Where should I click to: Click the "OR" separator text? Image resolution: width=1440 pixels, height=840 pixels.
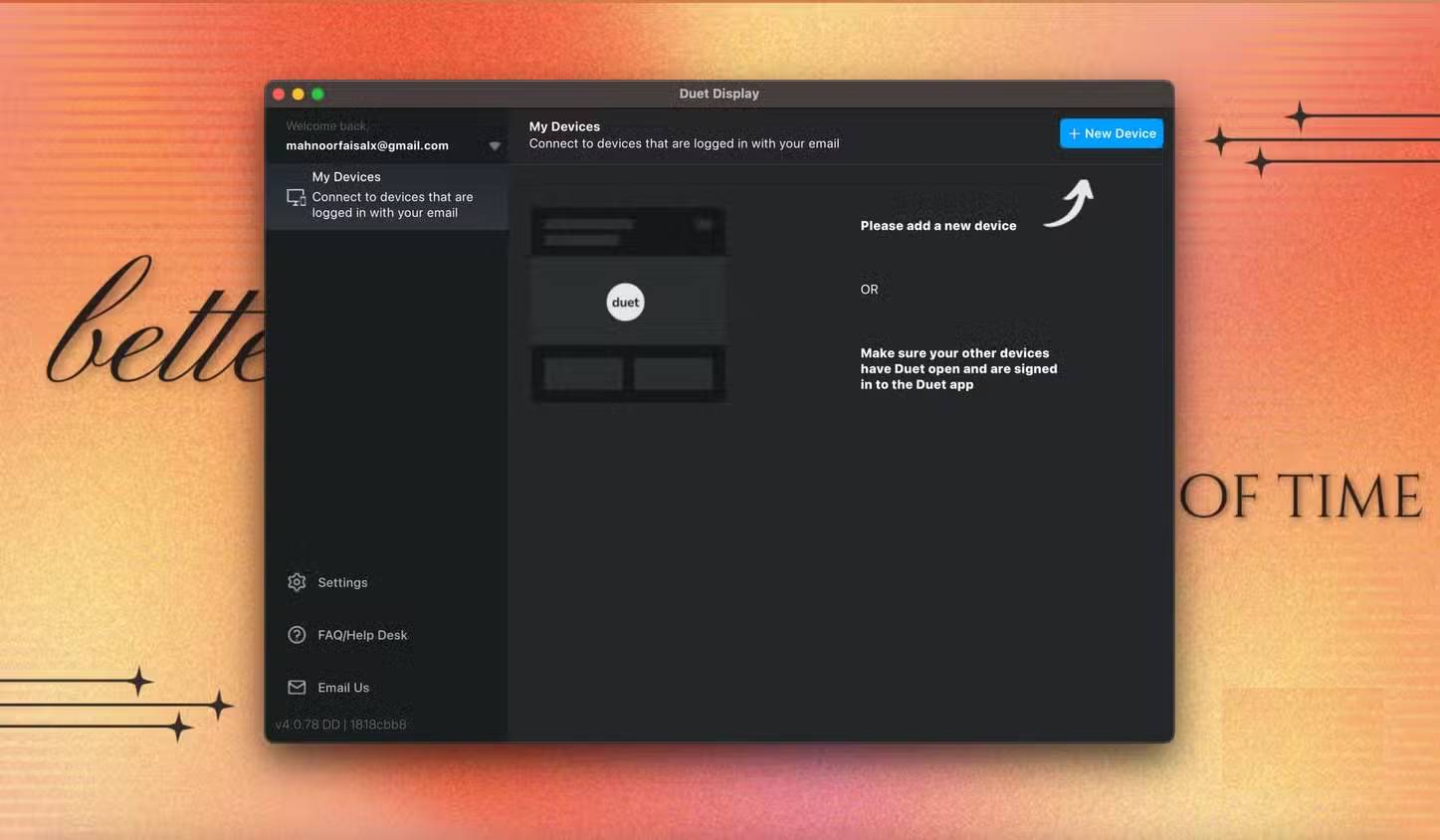pyautogui.click(x=870, y=290)
